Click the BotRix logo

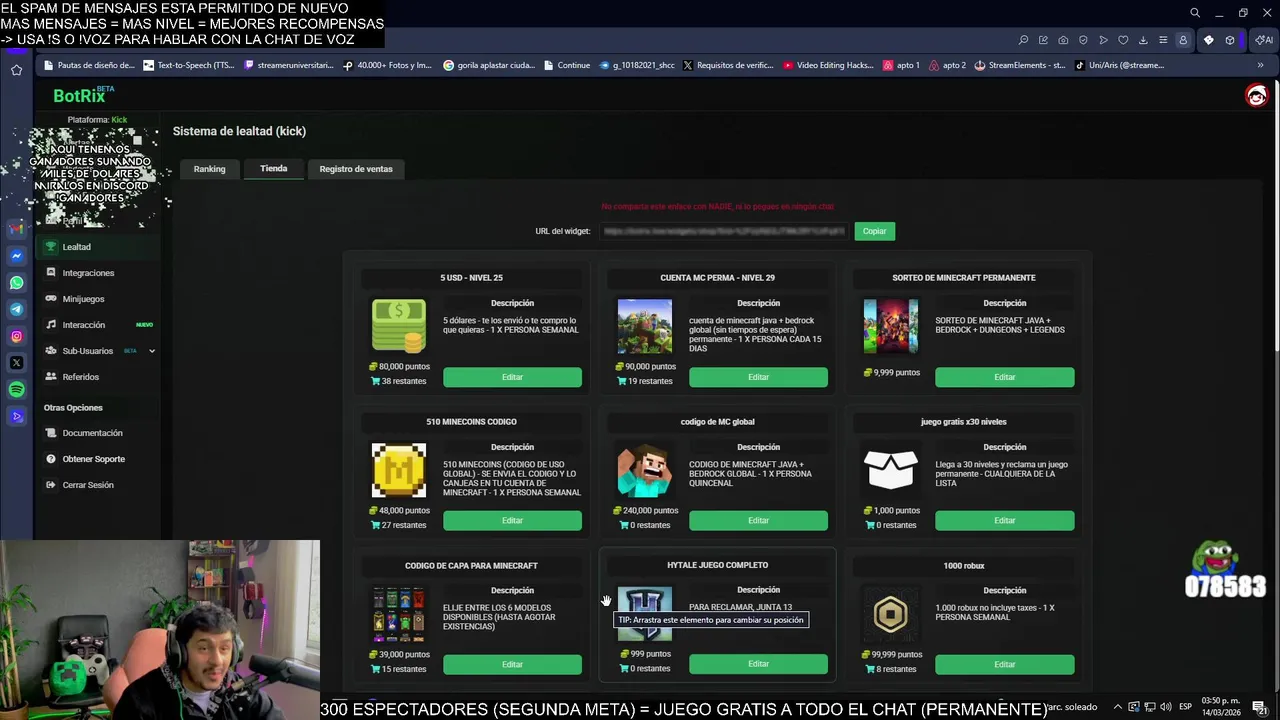coord(82,96)
